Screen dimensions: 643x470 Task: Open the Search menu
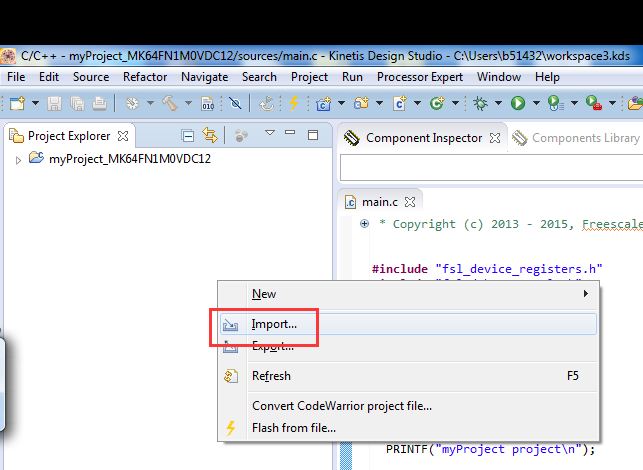click(259, 77)
